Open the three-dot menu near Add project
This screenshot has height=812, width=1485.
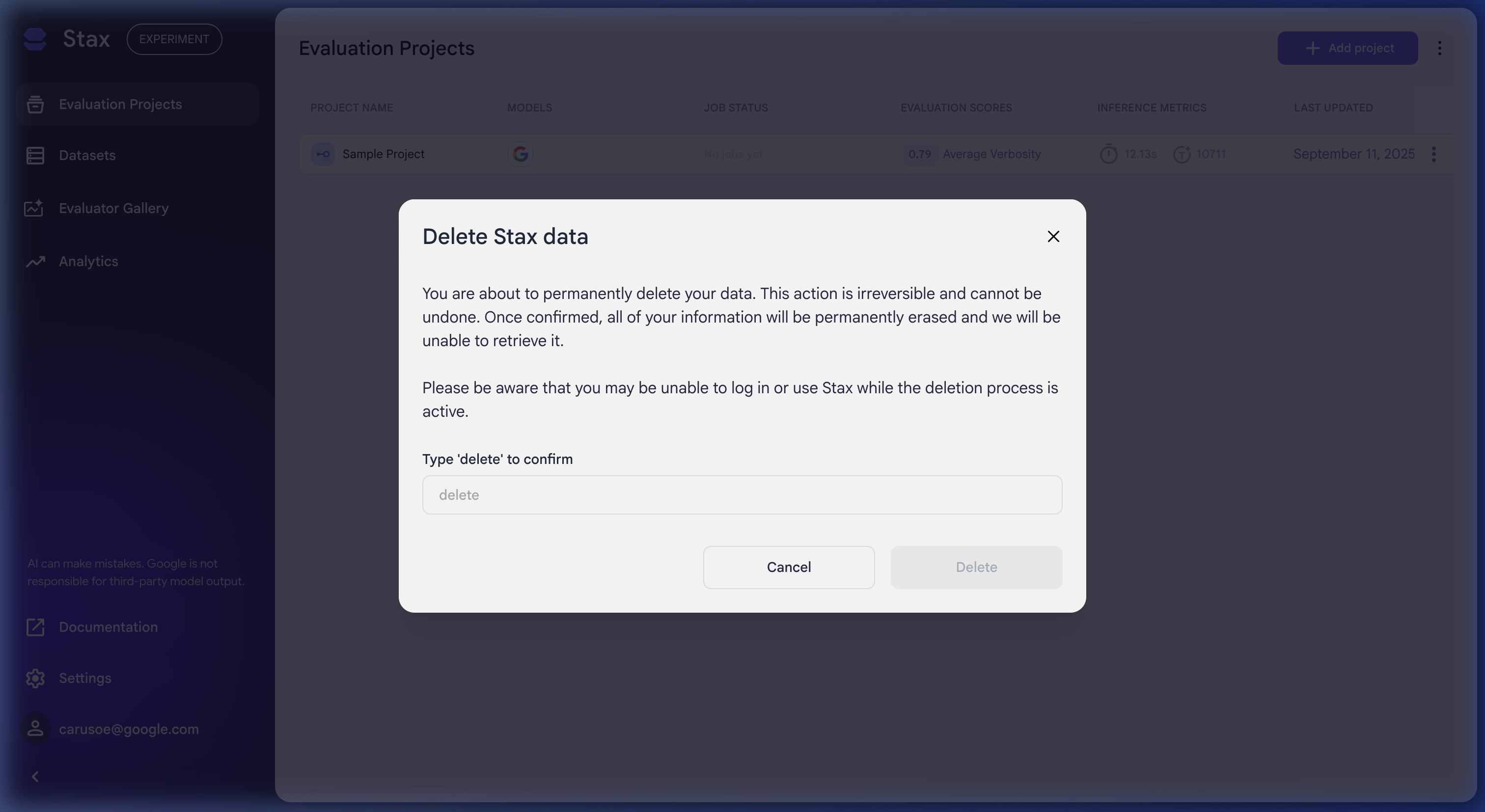[1439, 48]
